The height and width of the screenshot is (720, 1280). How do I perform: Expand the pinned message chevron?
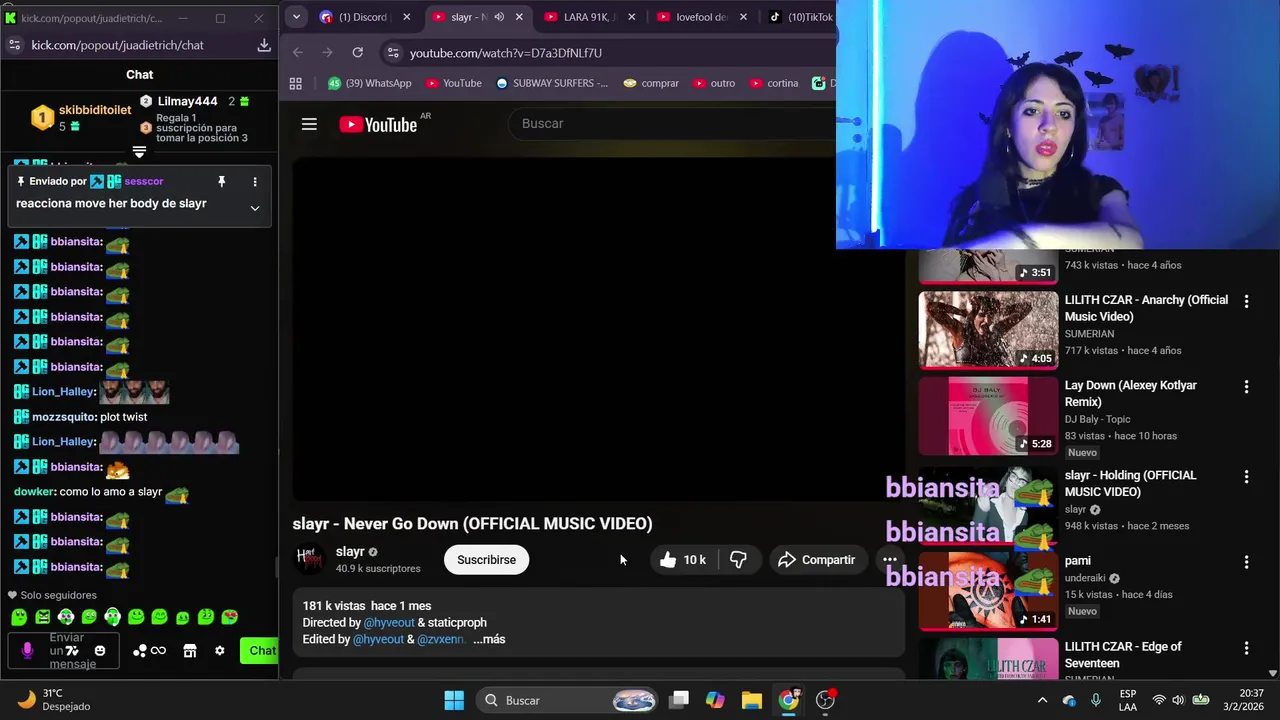pyautogui.click(x=255, y=208)
